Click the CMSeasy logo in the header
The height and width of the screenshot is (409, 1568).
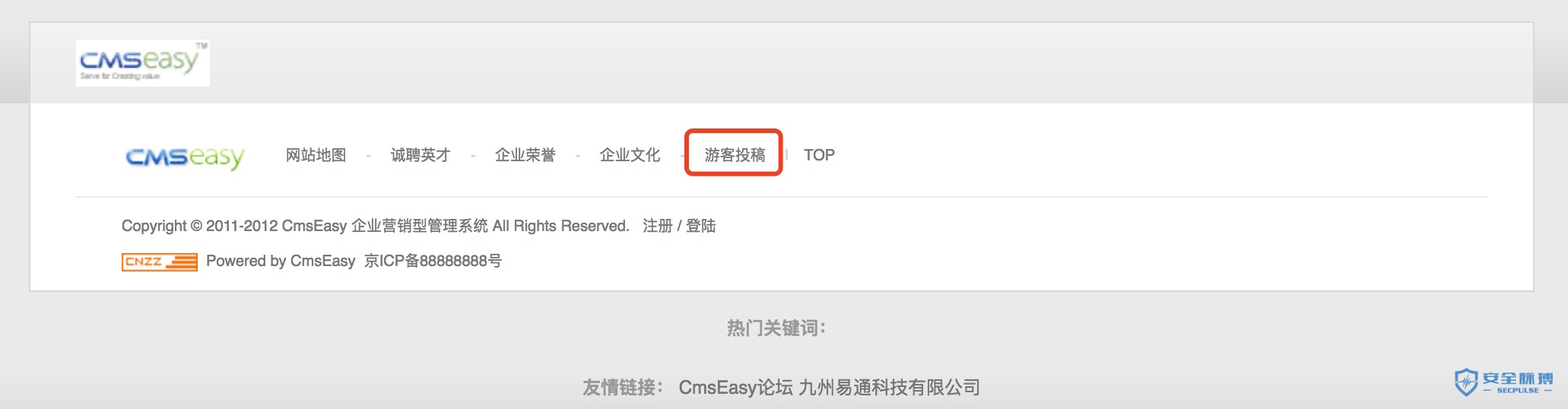143,63
